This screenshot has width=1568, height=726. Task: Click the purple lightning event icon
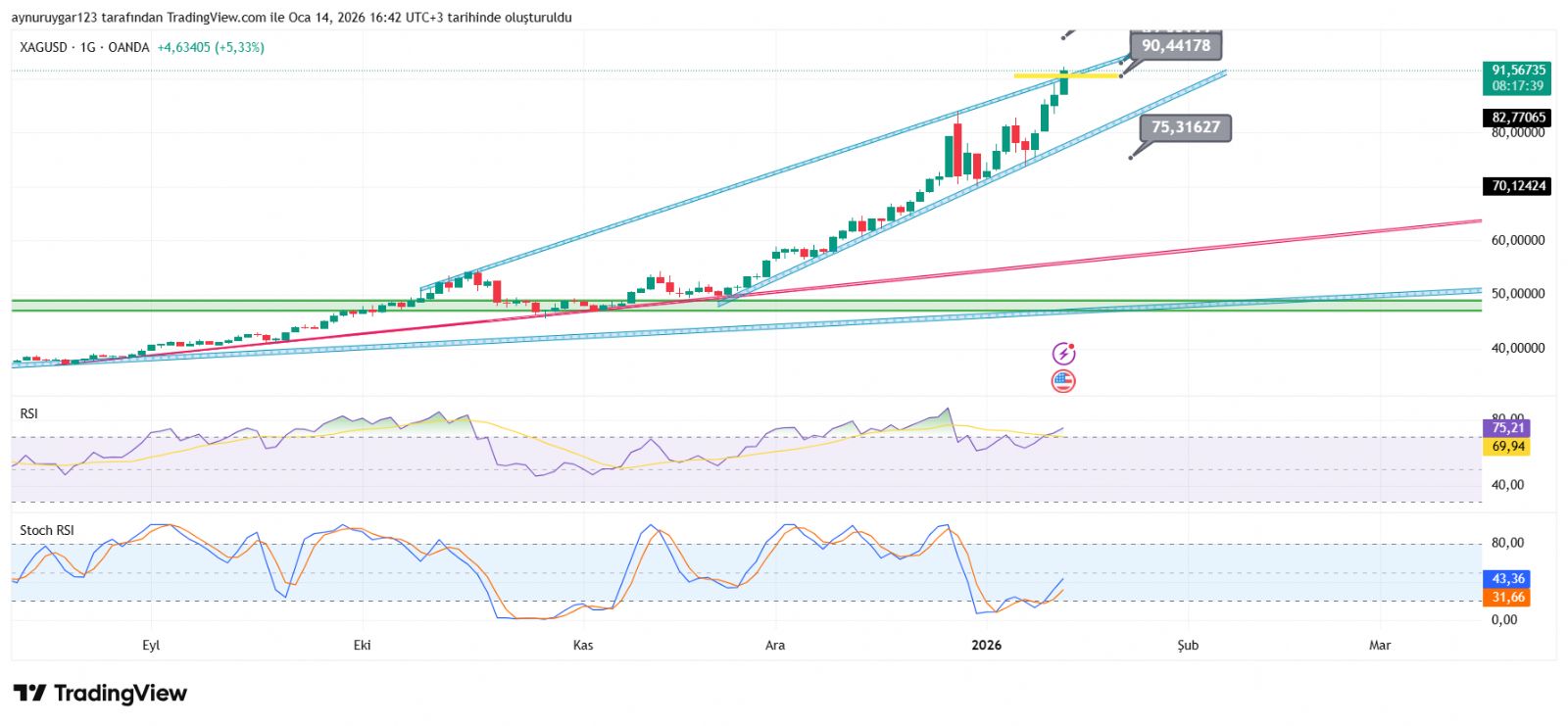(1063, 354)
